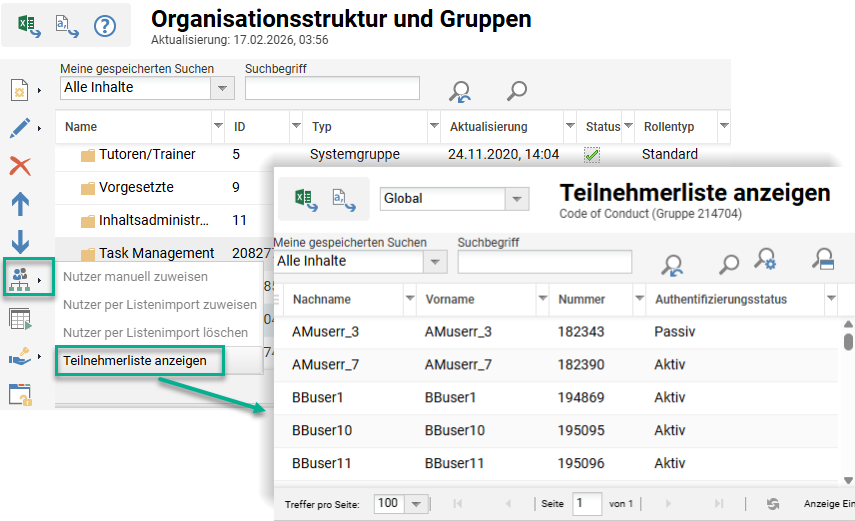Click the reset search icon in main window

[460, 91]
